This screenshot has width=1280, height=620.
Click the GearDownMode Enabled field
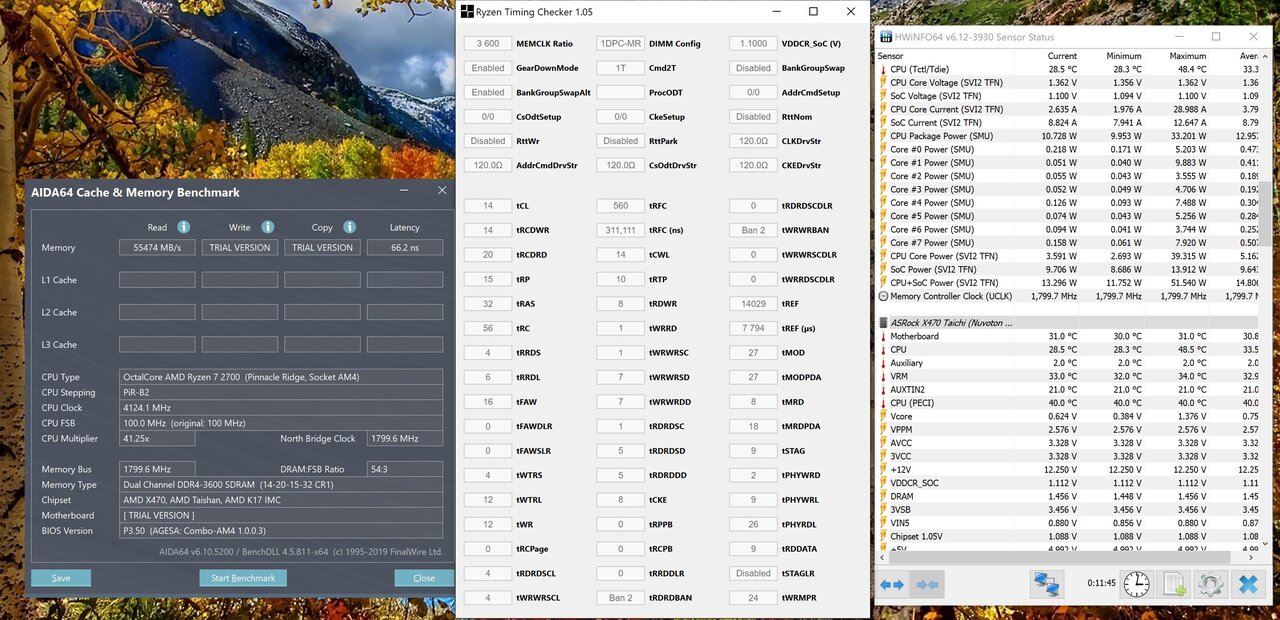488,68
